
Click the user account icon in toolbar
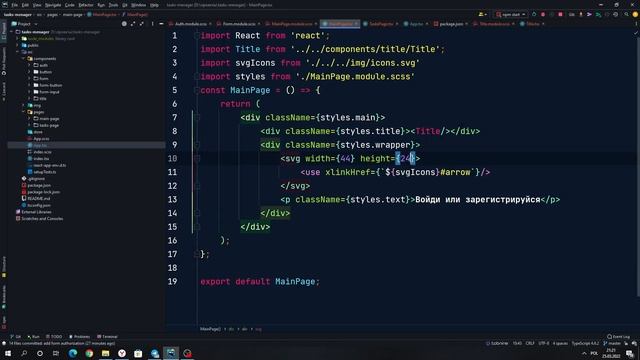pos(482,14)
